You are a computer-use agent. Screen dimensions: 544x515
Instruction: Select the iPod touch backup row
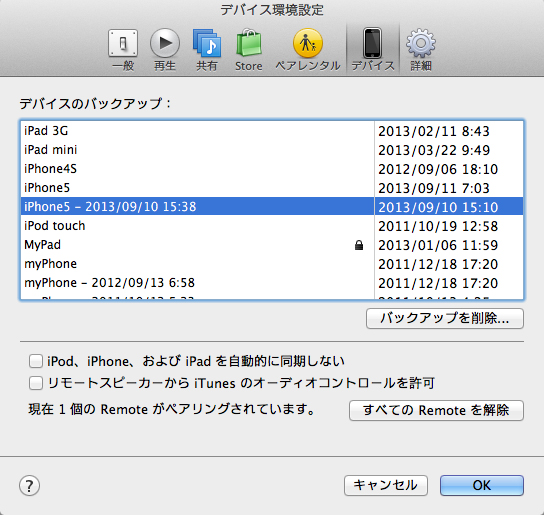[x=272, y=226]
